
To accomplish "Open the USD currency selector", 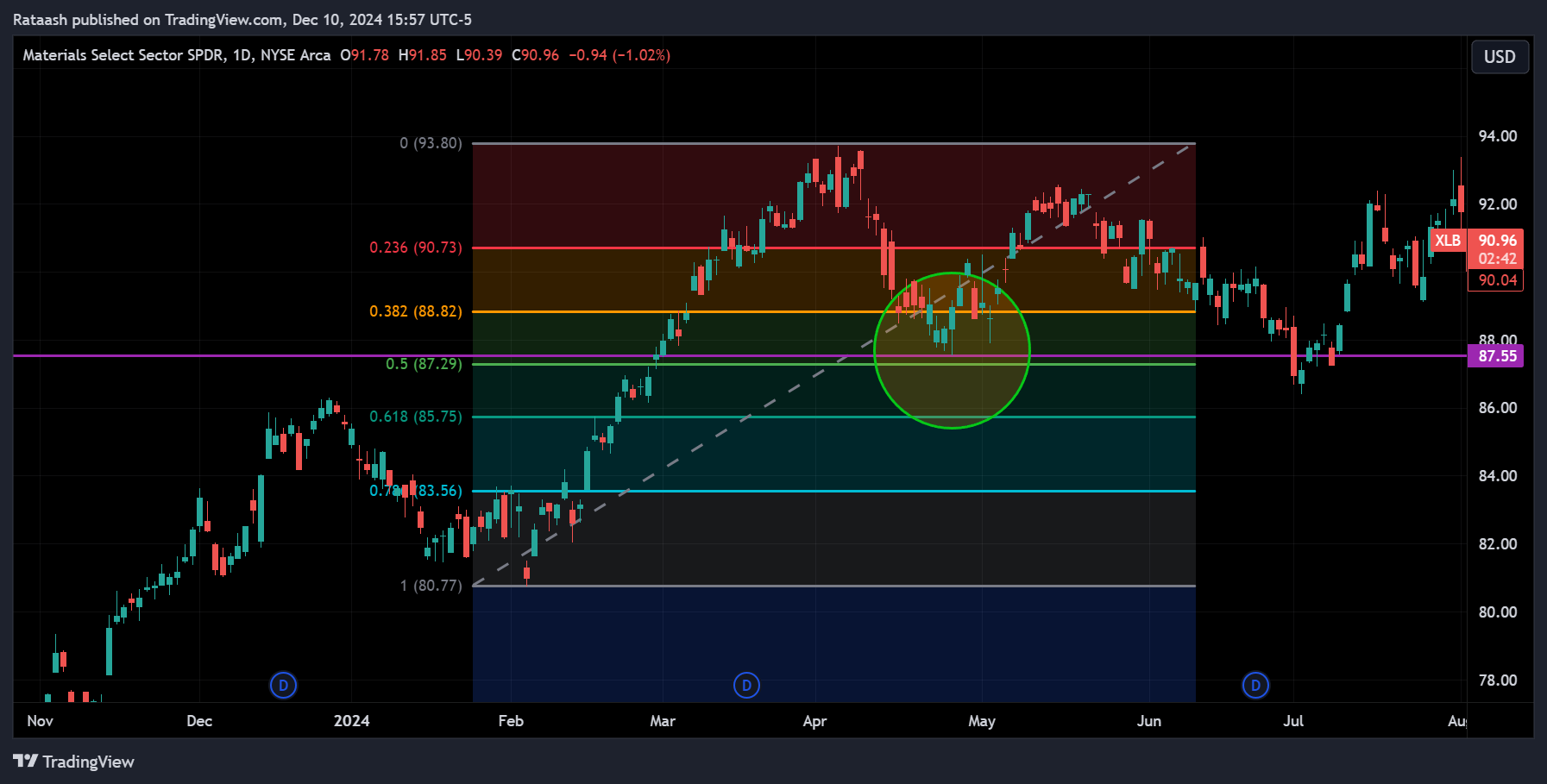I will tap(1500, 57).
